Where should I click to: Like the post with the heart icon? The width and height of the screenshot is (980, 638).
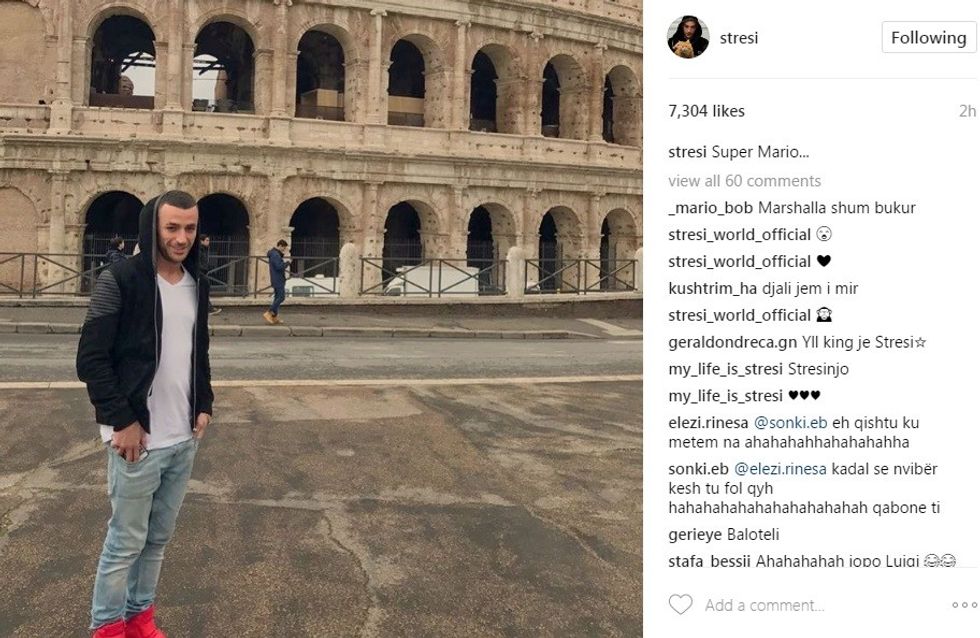coord(681,604)
